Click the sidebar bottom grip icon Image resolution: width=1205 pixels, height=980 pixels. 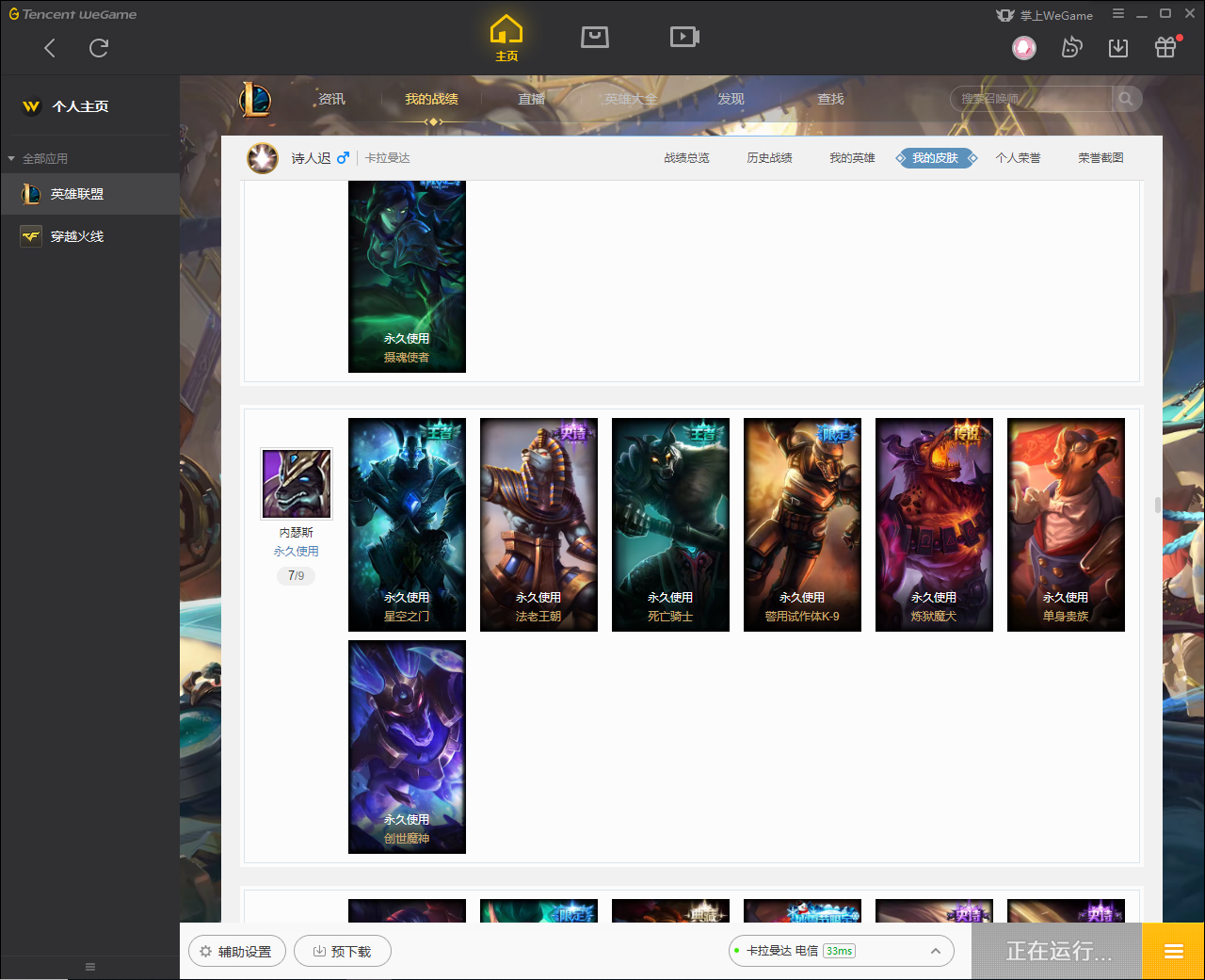coord(90,967)
